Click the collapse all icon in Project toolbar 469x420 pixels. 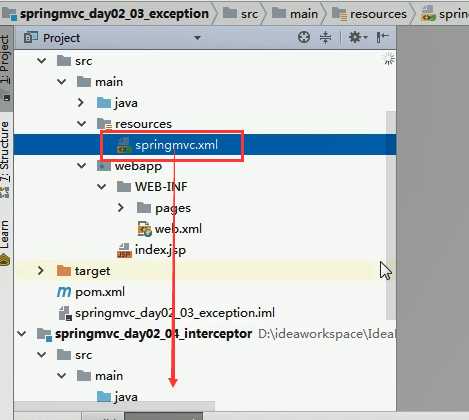coord(325,37)
